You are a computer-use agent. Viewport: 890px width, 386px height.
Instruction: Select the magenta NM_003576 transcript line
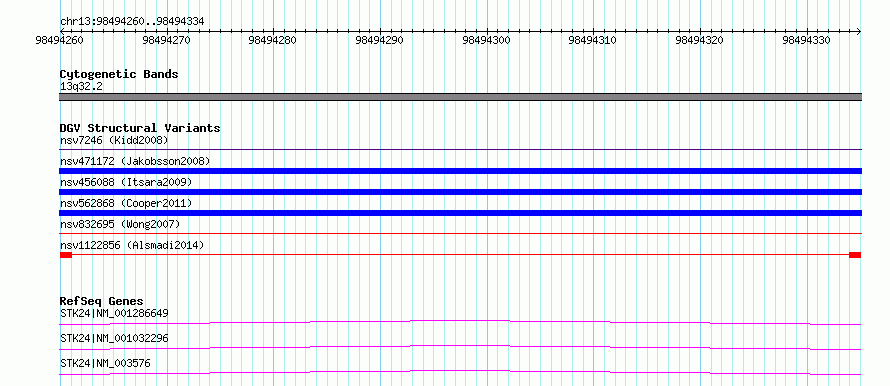point(460,372)
